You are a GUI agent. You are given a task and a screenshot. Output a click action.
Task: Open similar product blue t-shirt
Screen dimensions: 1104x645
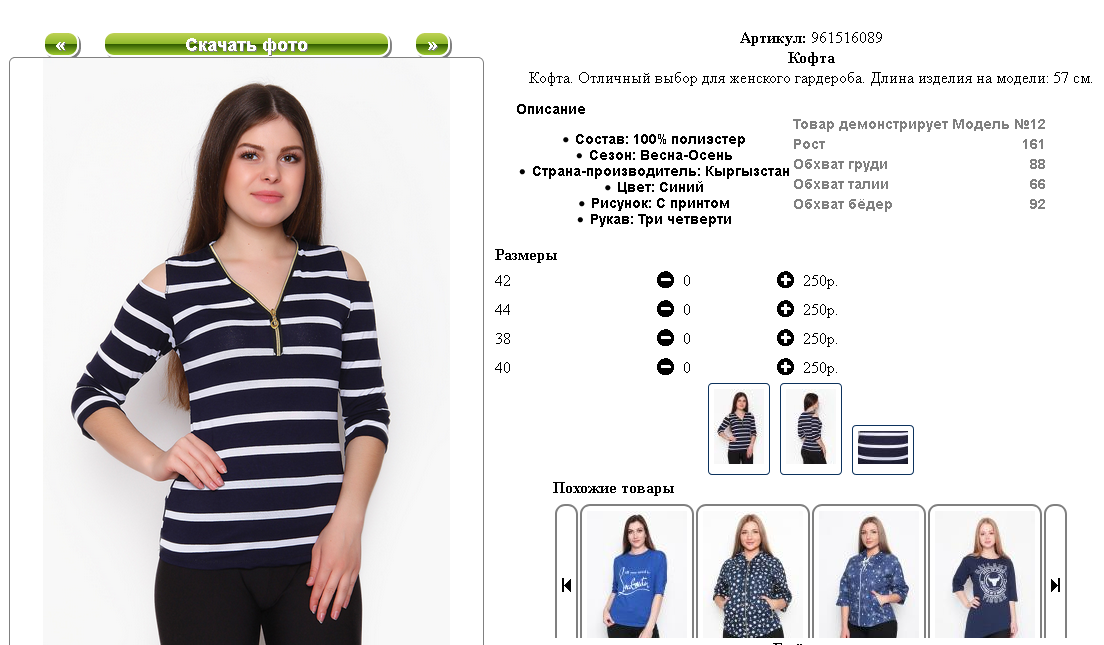636,573
